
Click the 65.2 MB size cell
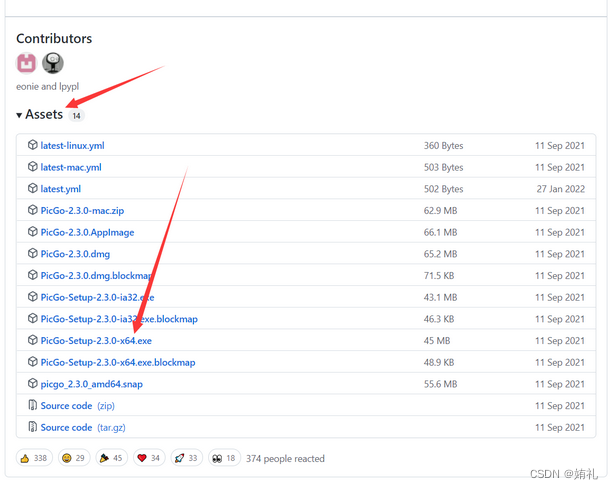pos(440,254)
